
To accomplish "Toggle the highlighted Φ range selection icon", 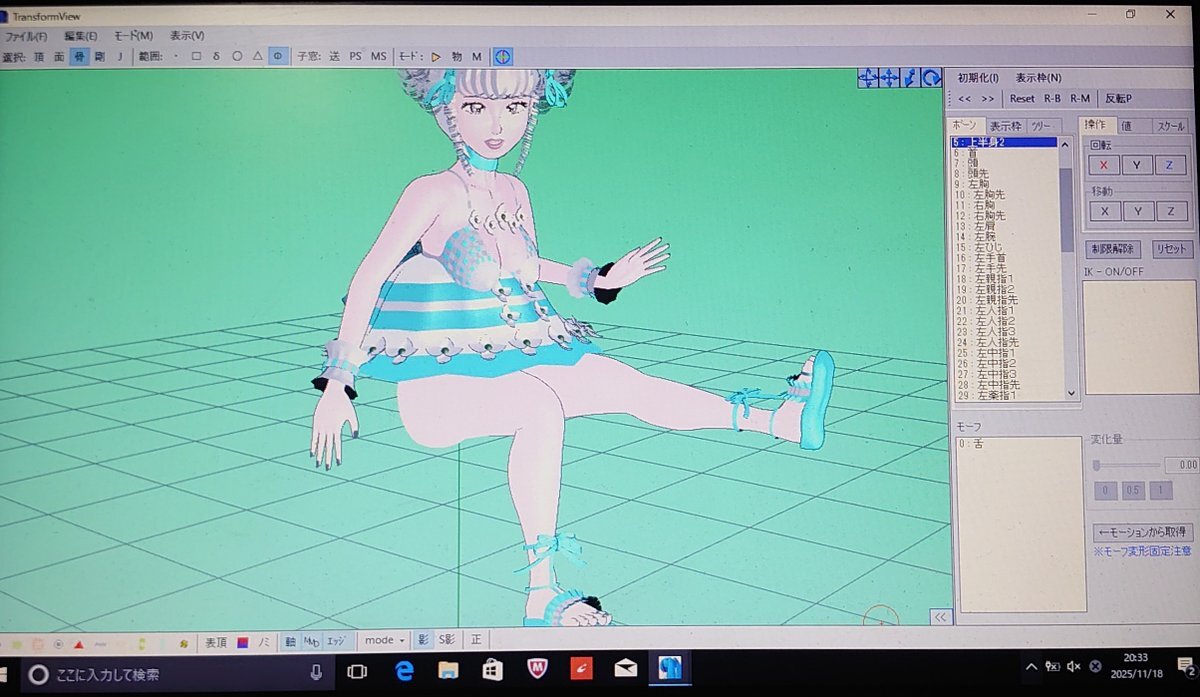I will coord(278,56).
